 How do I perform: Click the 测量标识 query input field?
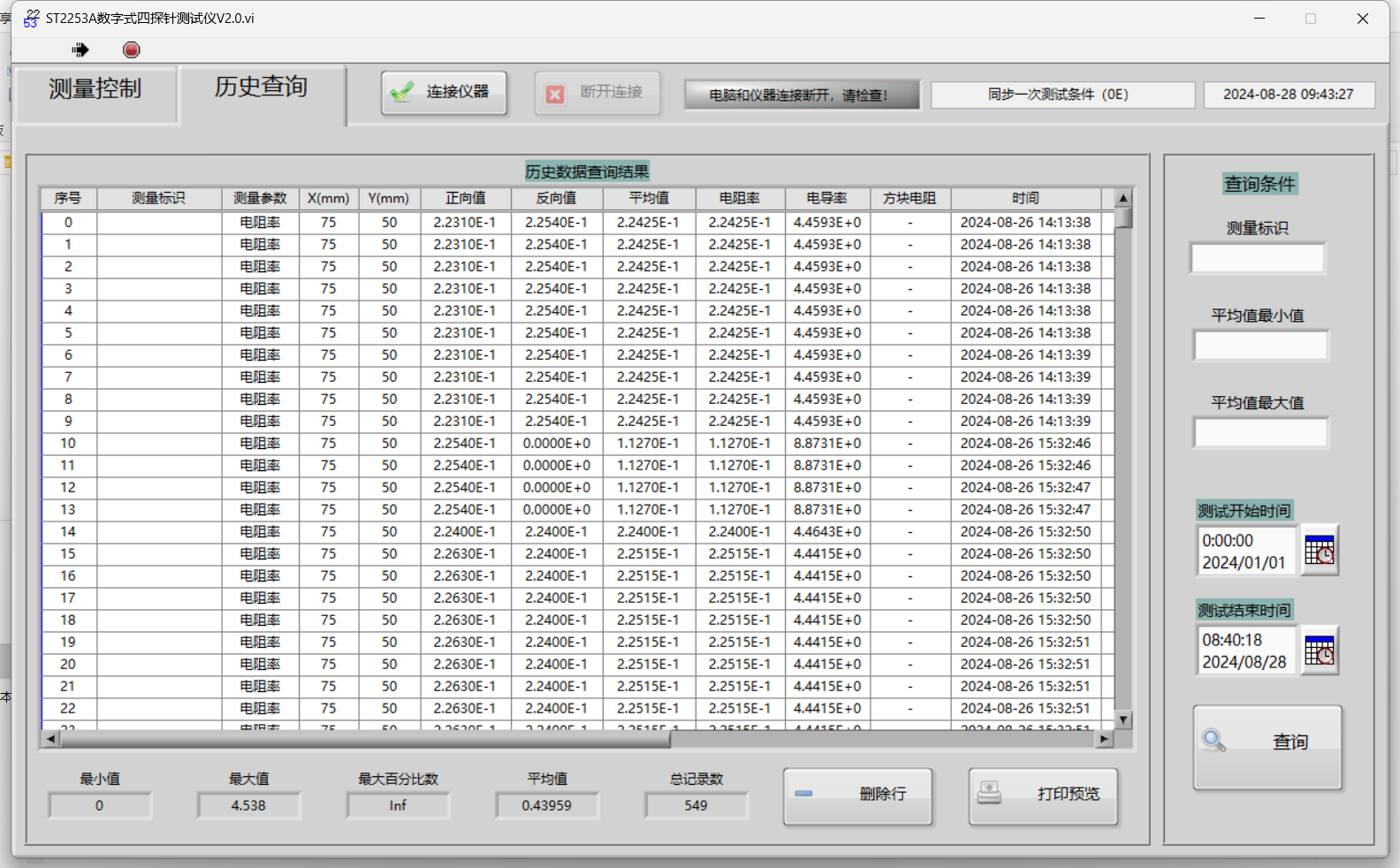point(1257,258)
